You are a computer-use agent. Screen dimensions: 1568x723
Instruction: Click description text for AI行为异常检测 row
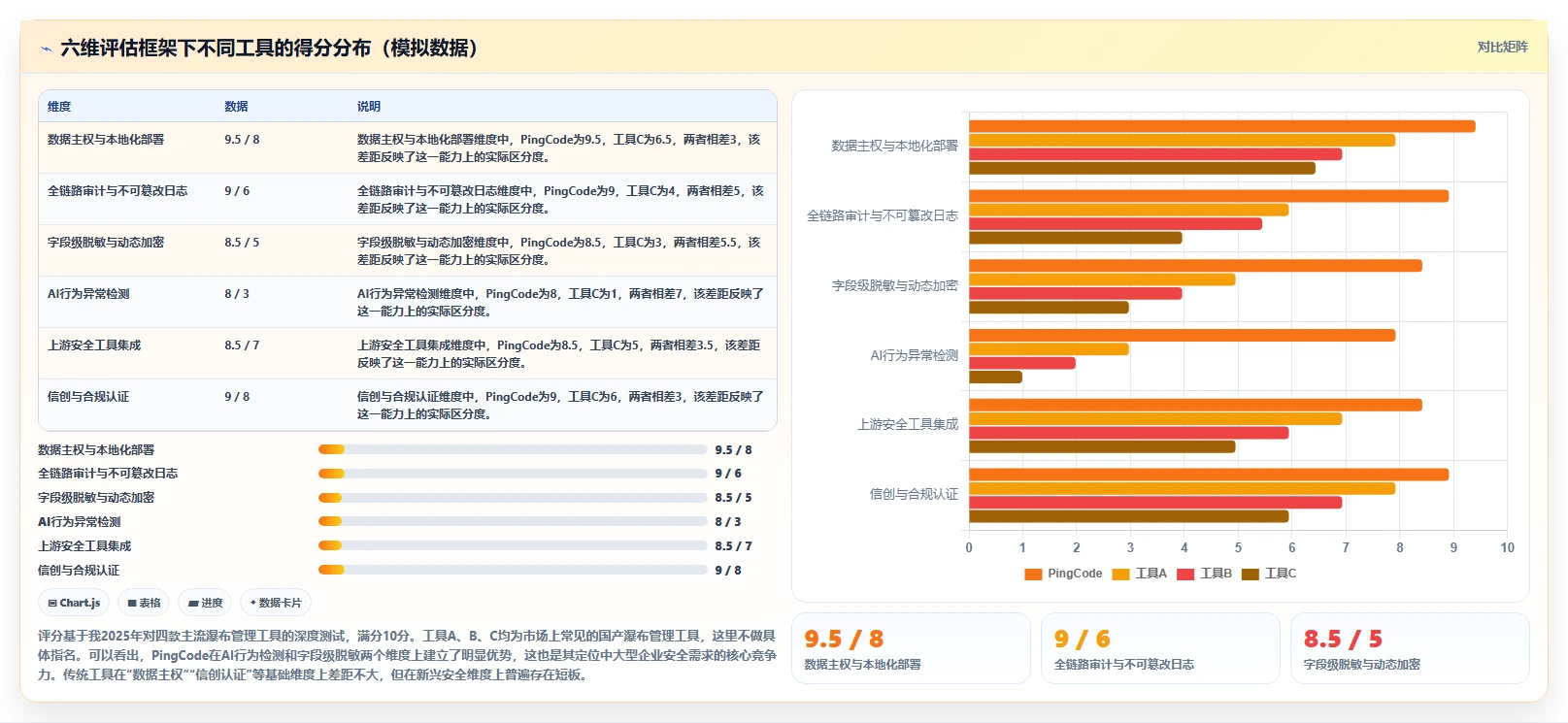pos(560,303)
